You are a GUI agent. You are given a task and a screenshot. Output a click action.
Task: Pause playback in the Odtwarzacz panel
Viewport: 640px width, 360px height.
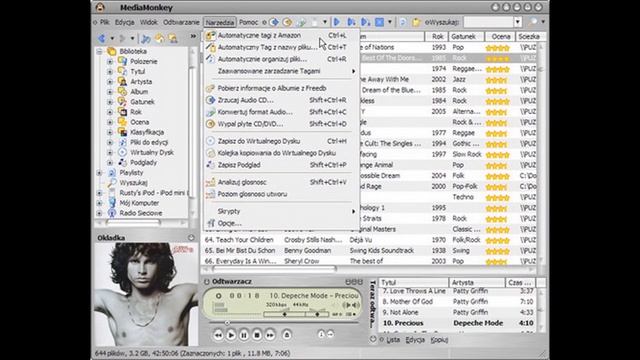point(244,335)
